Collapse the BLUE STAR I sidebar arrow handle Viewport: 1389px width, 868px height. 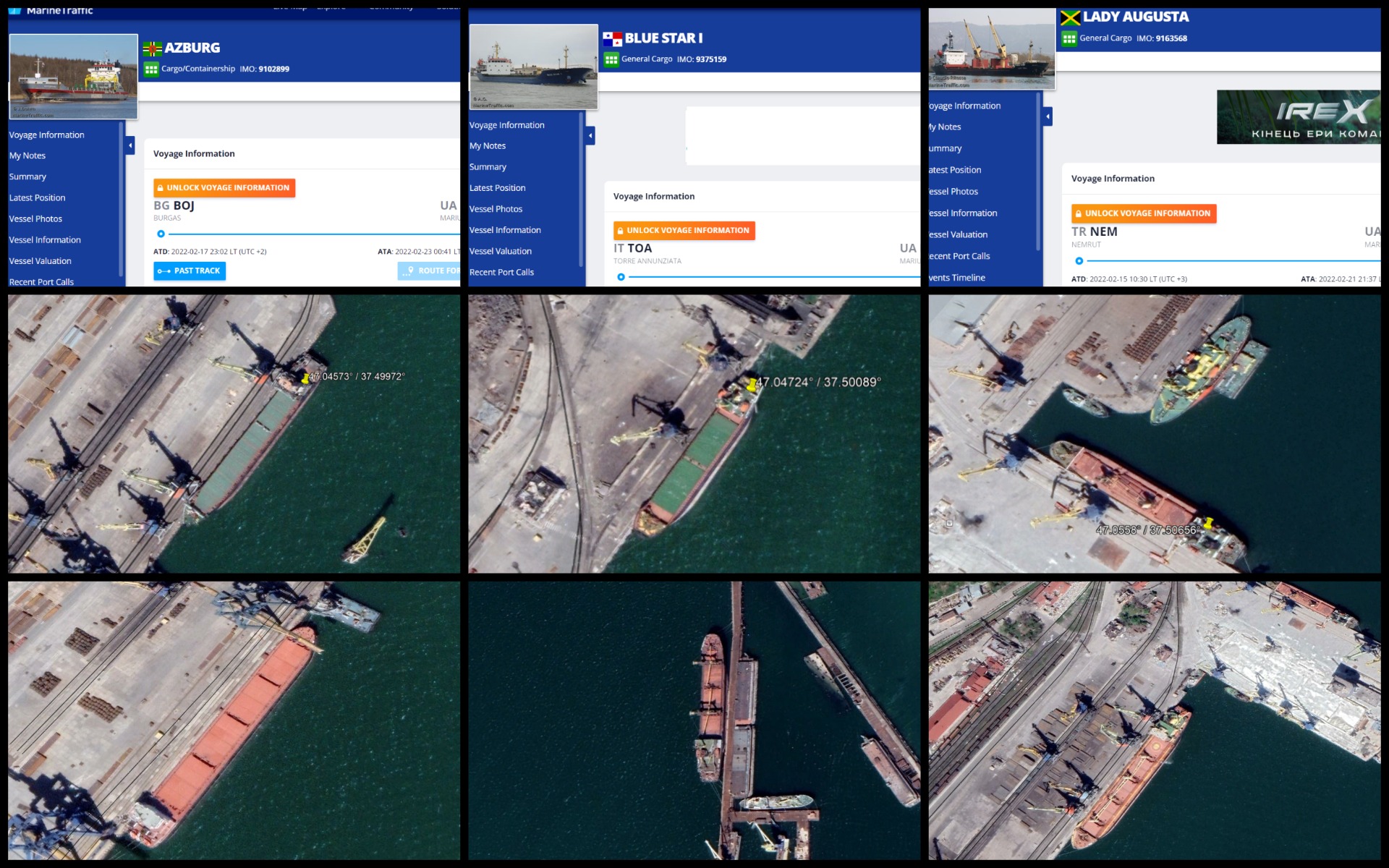tap(590, 135)
